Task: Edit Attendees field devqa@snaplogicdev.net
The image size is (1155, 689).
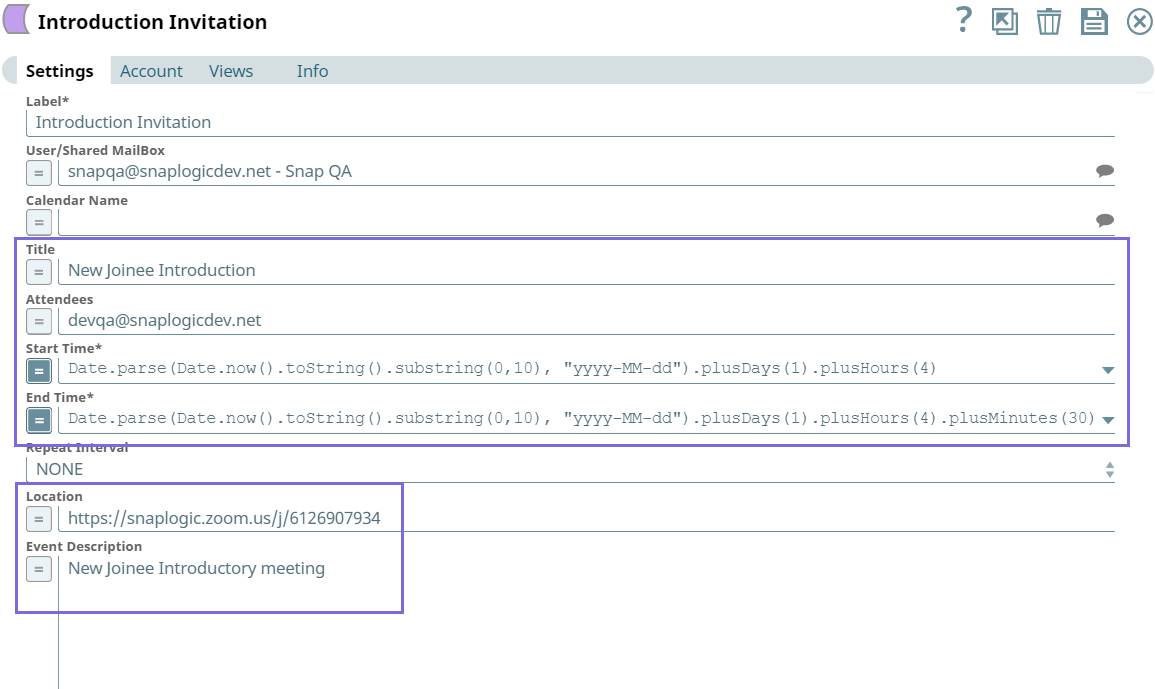Action: click(586, 321)
